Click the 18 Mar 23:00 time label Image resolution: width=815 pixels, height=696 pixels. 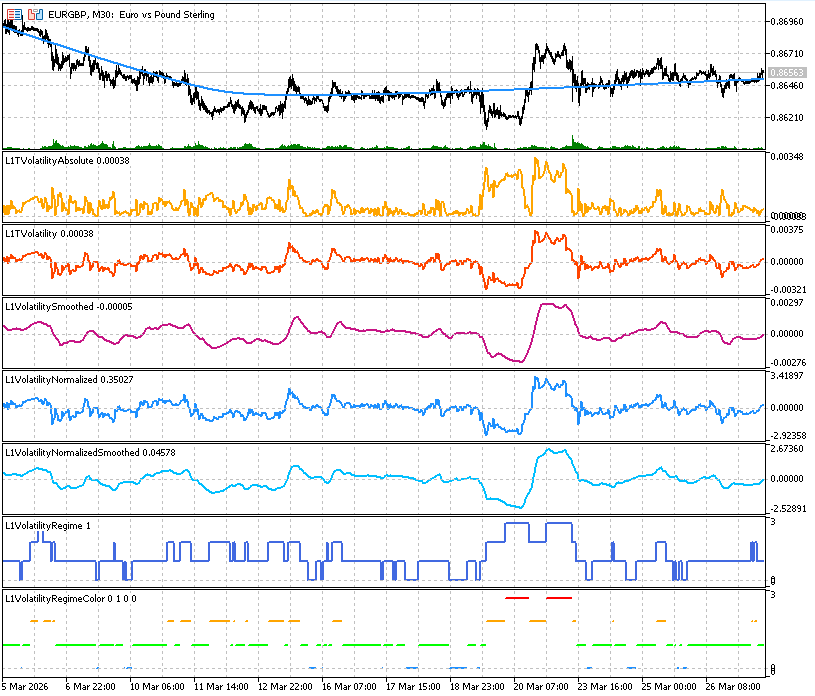tap(477, 687)
